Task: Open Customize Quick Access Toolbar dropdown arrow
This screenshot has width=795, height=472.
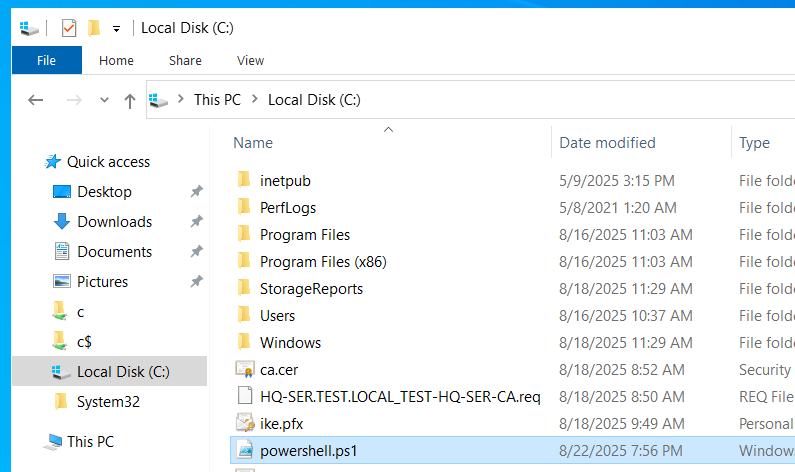Action: (x=117, y=29)
